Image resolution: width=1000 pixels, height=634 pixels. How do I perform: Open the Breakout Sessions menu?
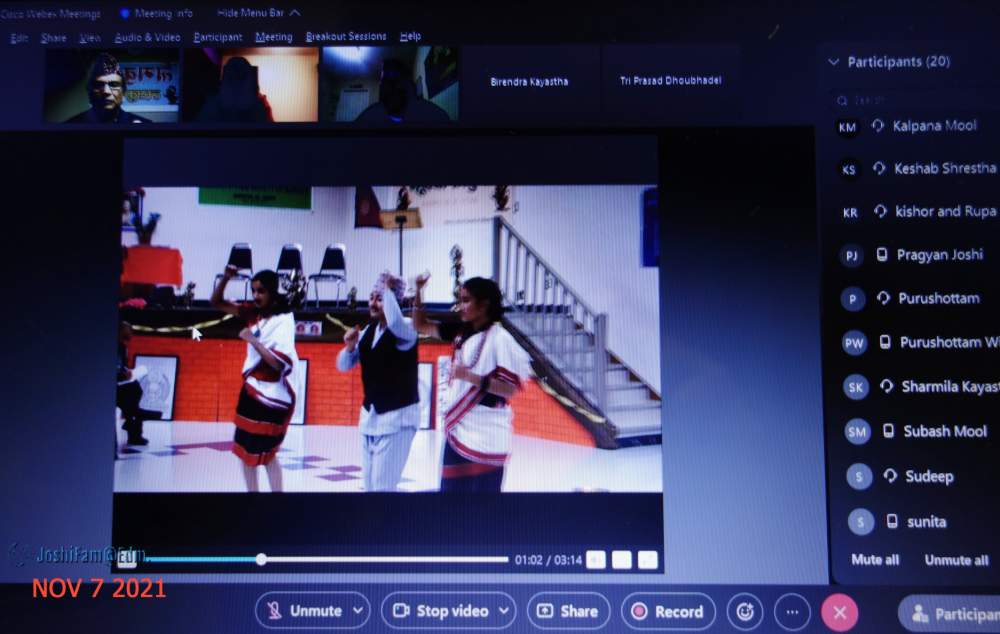[x=346, y=36]
